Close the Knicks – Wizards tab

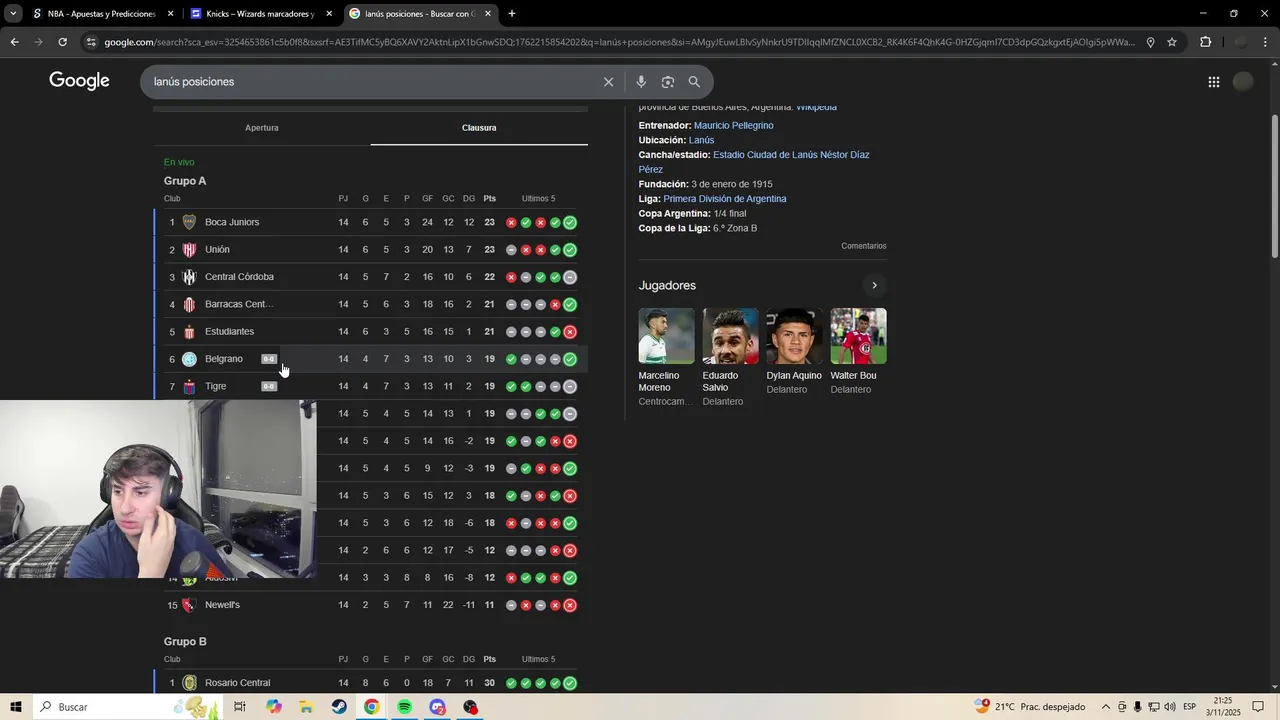pyautogui.click(x=329, y=14)
